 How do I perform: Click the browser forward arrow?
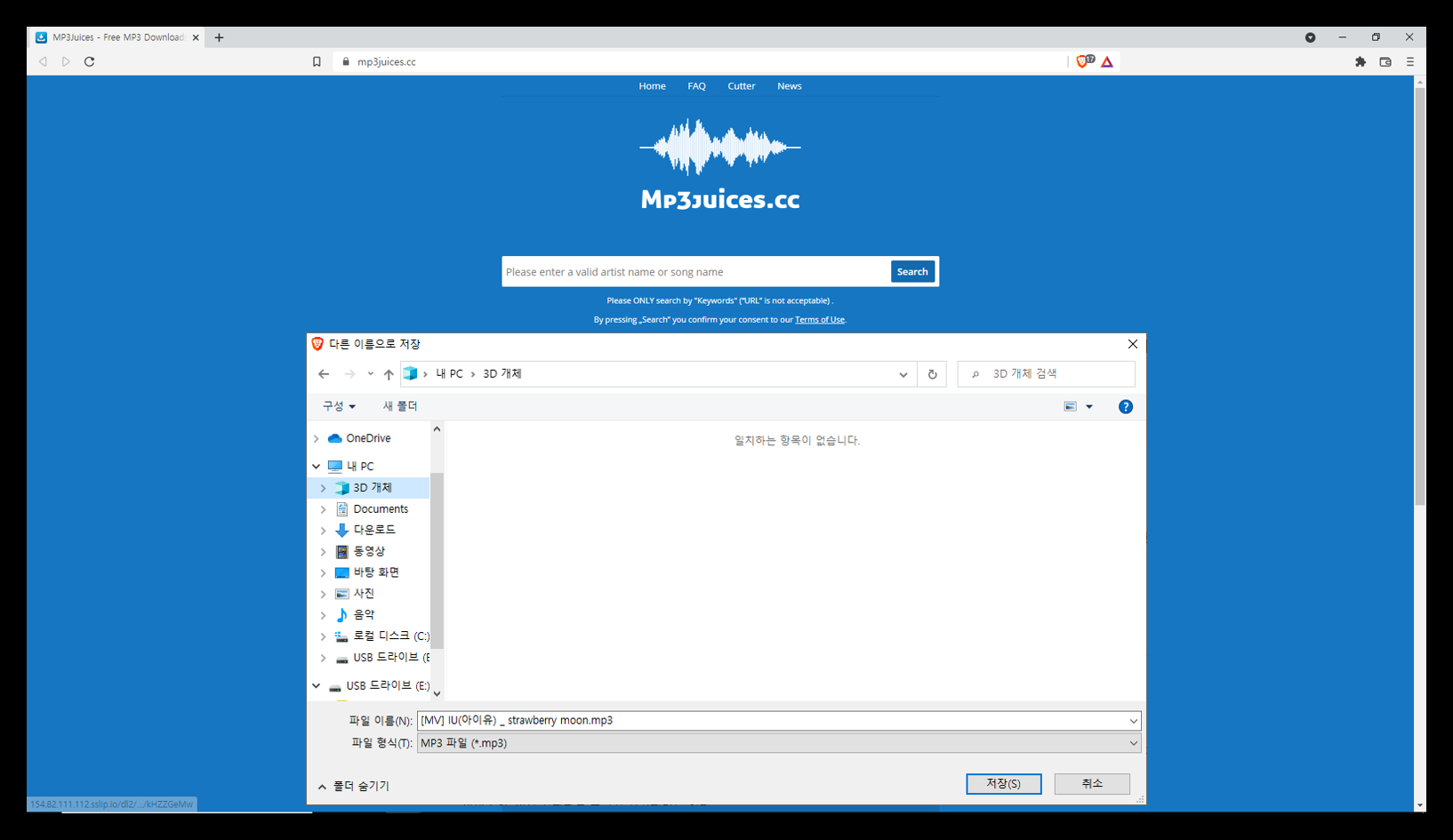[66, 61]
